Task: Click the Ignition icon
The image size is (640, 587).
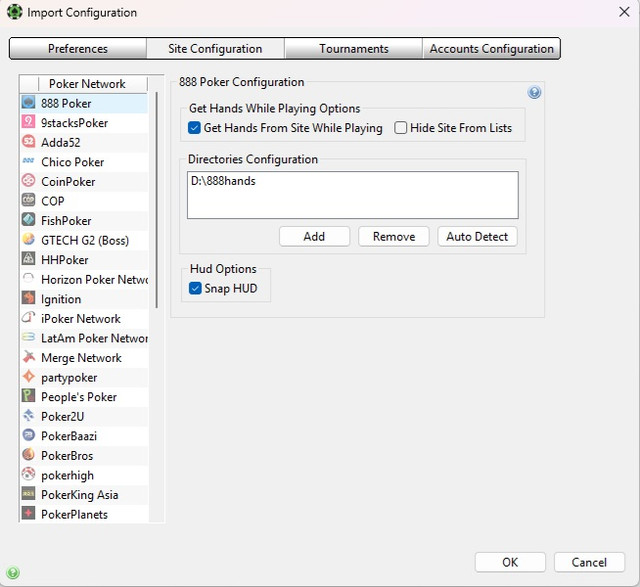Action: 29,298
